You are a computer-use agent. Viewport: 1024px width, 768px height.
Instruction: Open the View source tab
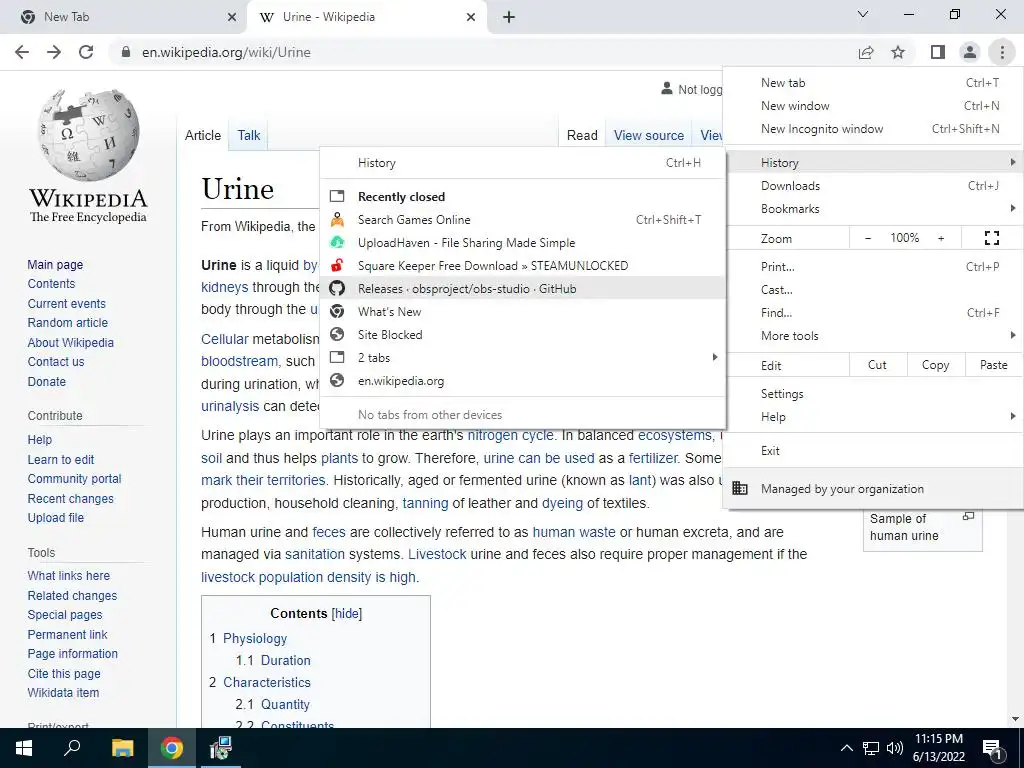click(x=648, y=135)
